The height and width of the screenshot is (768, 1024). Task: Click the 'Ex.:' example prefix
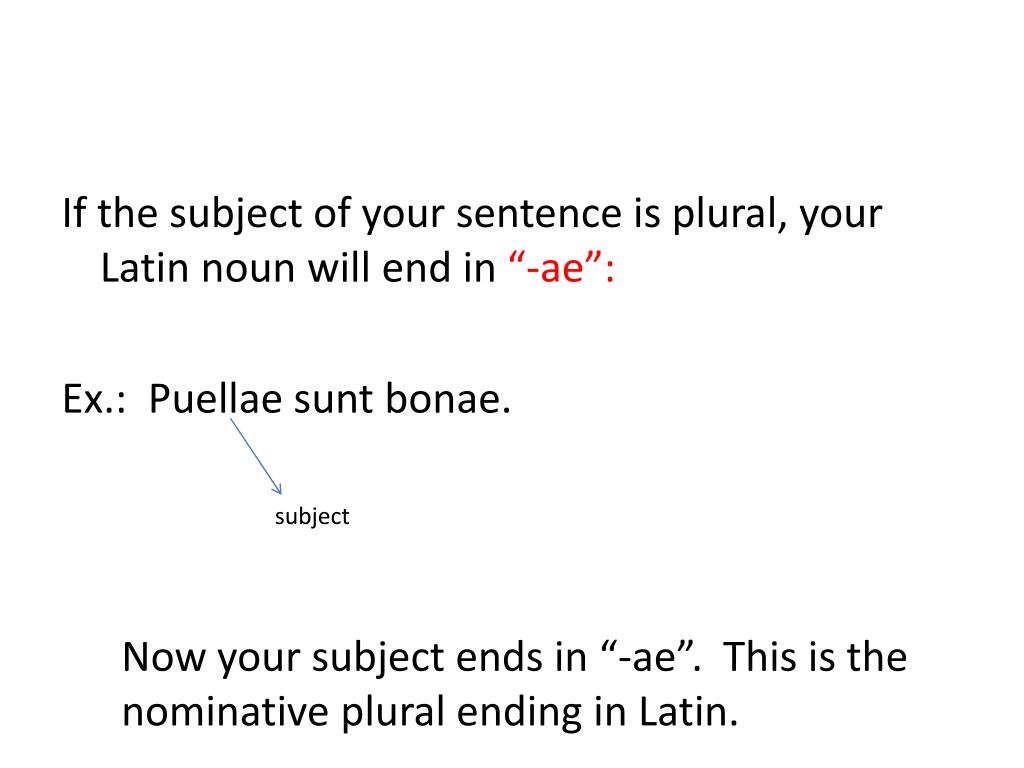(94, 399)
